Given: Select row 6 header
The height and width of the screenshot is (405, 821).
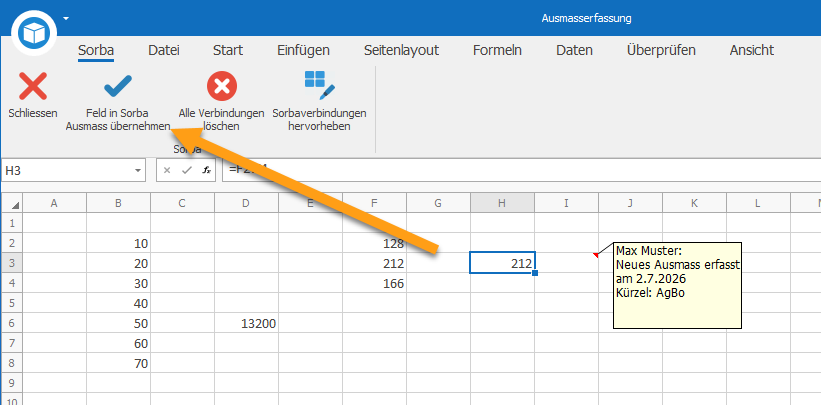Looking at the screenshot, I should [x=12, y=323].
